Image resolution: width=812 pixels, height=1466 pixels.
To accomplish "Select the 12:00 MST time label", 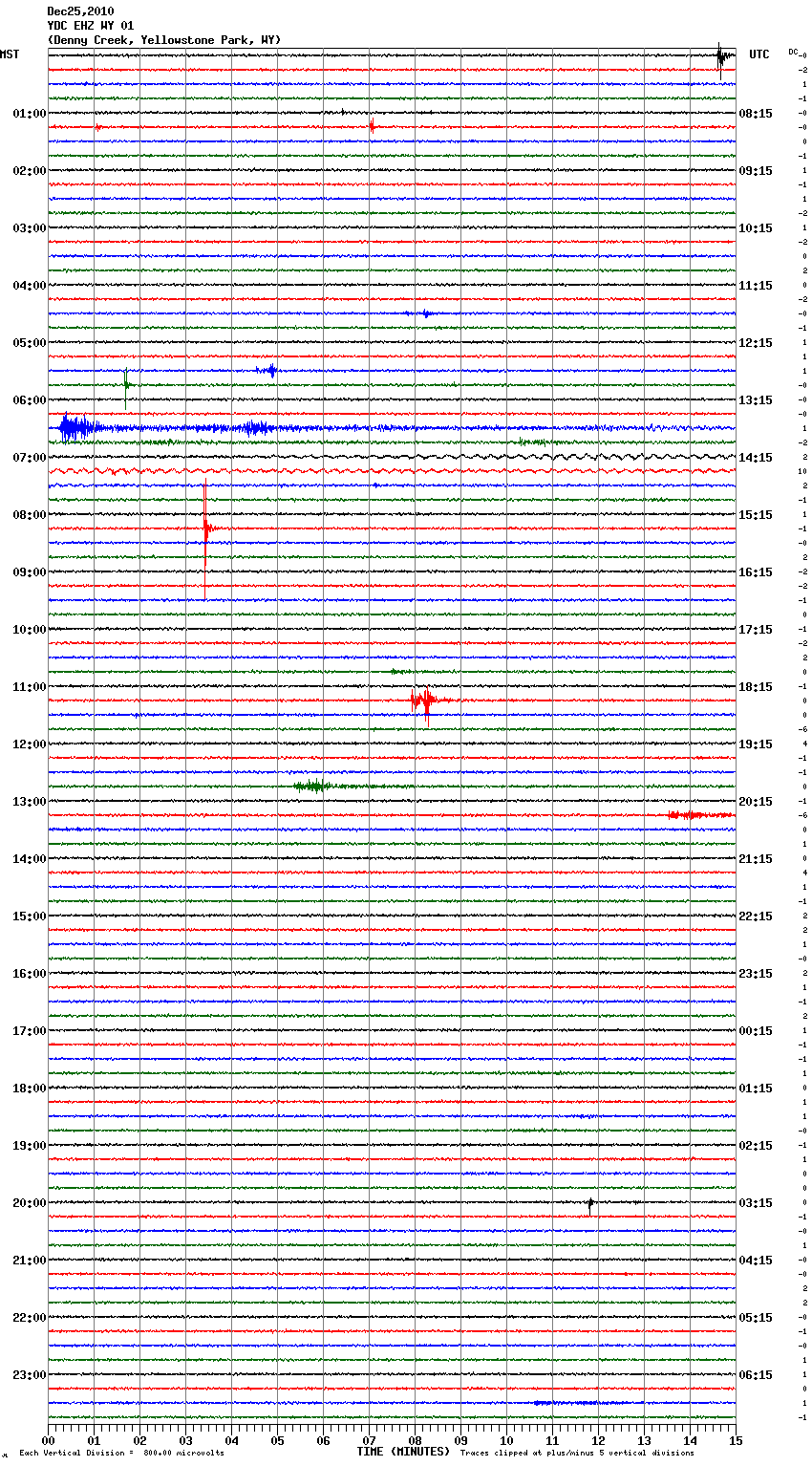I will pyautogui.click(x=30, y=744).
